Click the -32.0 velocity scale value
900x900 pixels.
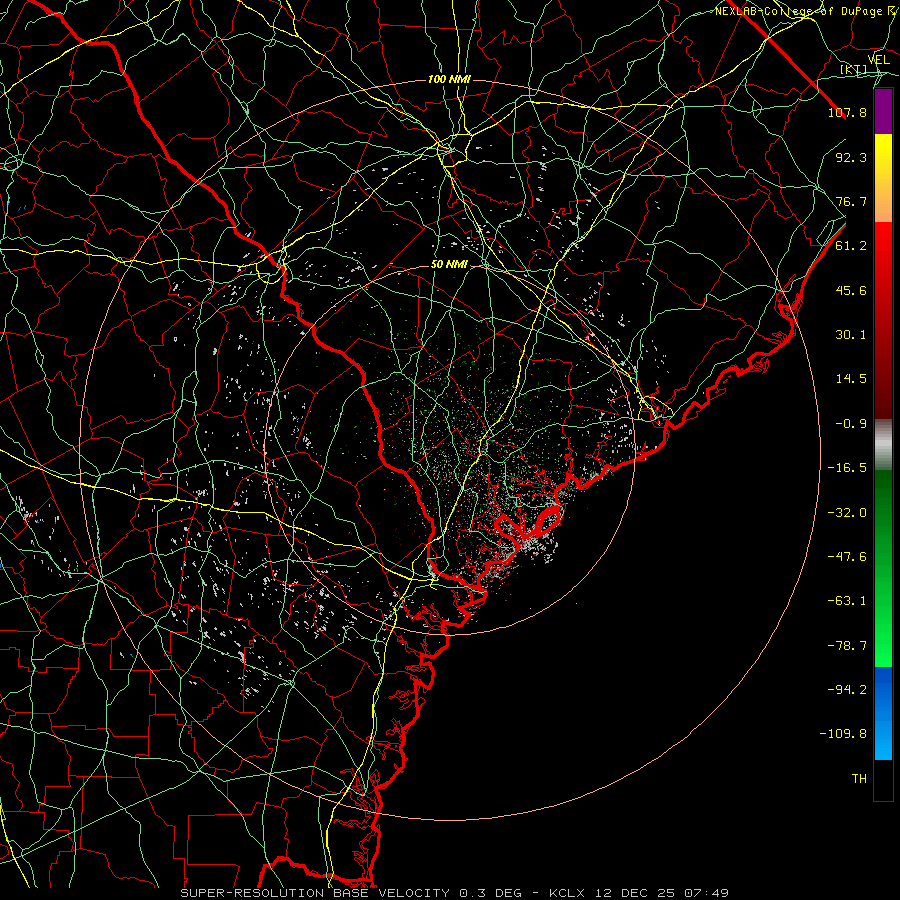pos(847,513)
